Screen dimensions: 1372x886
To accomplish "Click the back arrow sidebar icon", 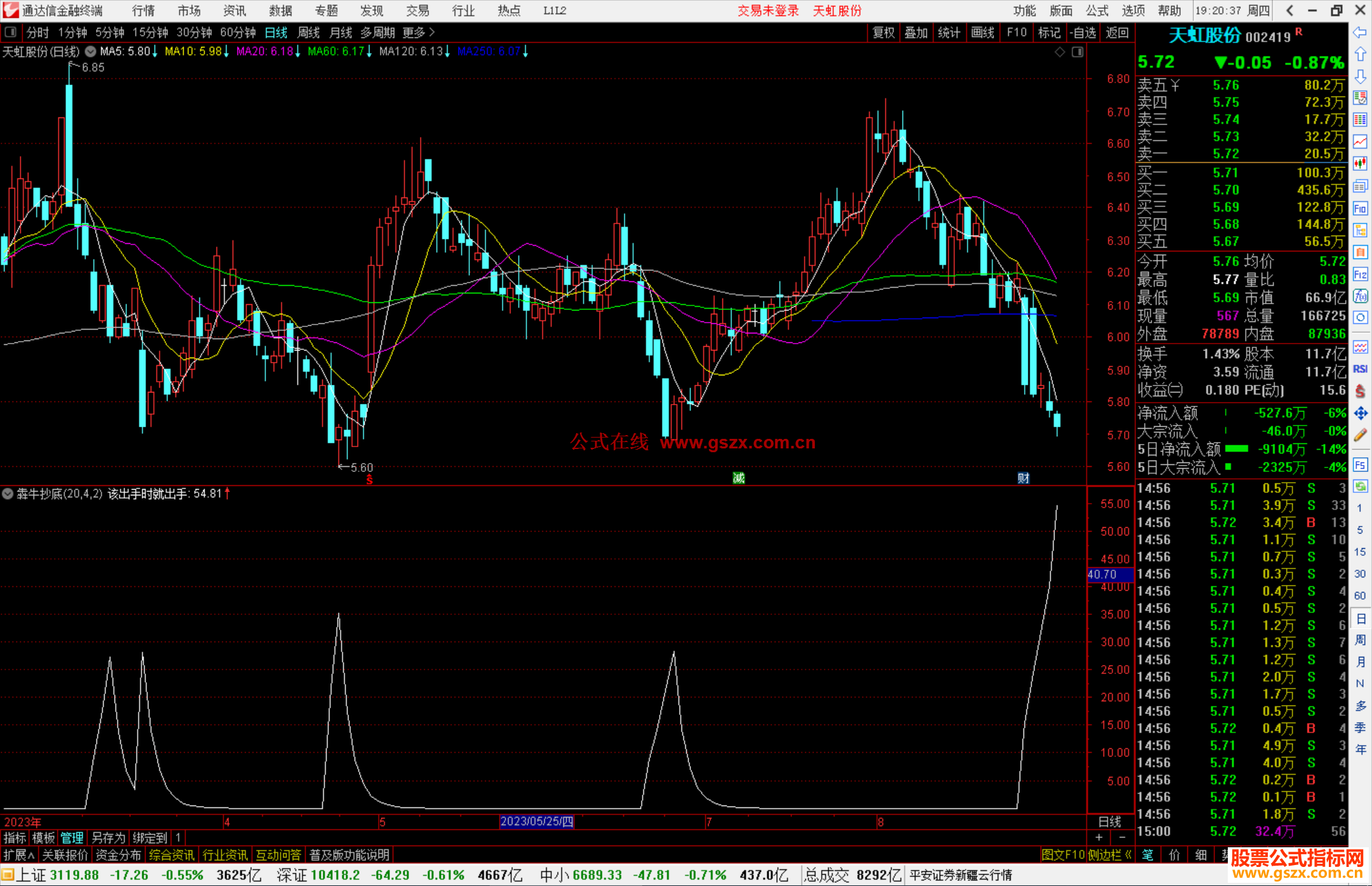I will coord(1360,32).
